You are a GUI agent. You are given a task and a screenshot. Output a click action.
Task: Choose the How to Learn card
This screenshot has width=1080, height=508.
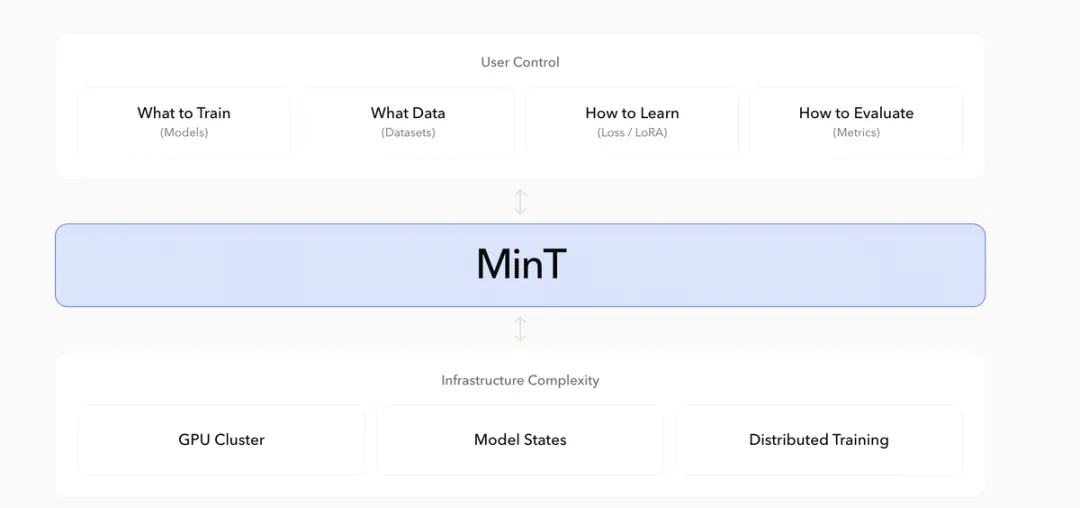[632, 122]
